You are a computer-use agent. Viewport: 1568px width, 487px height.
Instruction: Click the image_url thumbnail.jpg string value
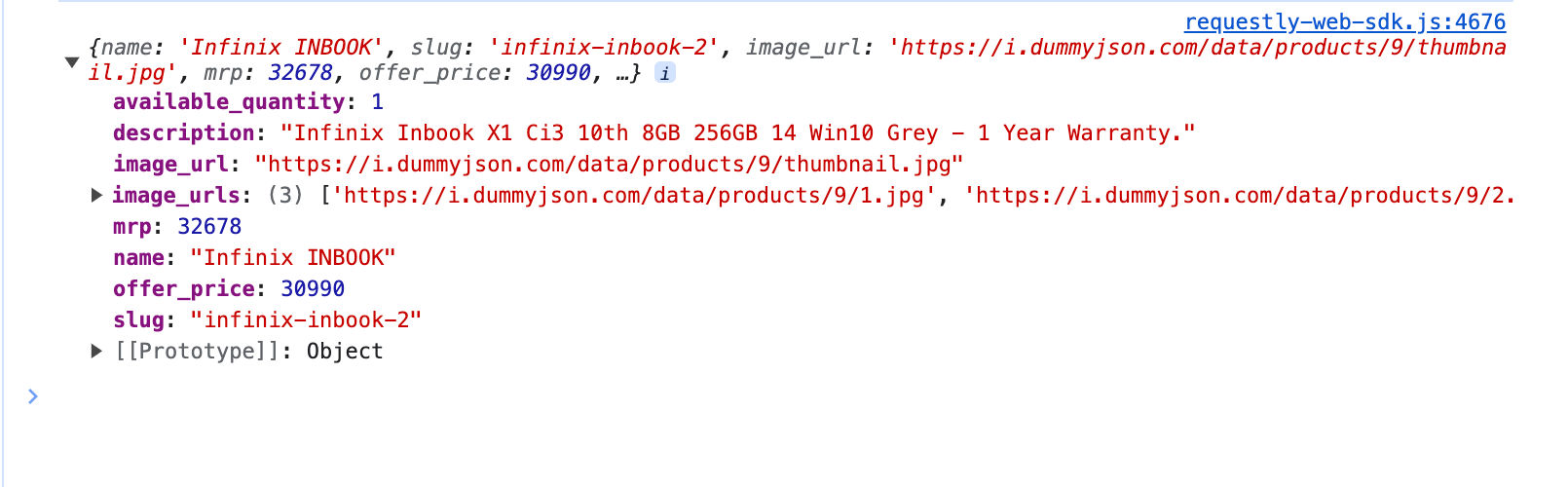click(609, 164)
